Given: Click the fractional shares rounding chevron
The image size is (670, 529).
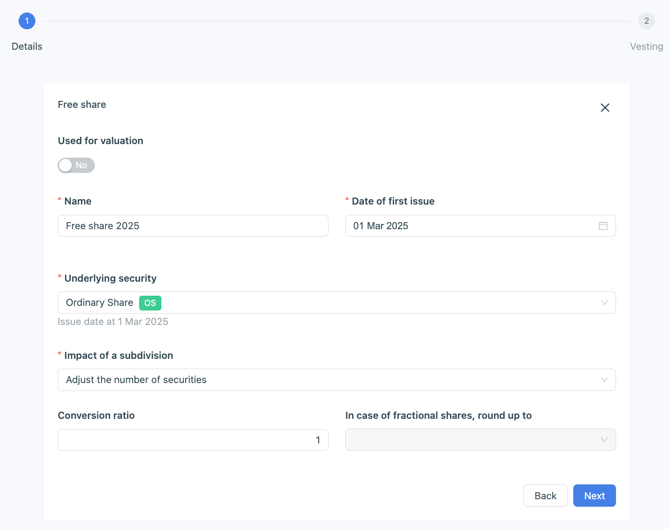Looking at the screenshot, I should point(604,440).
